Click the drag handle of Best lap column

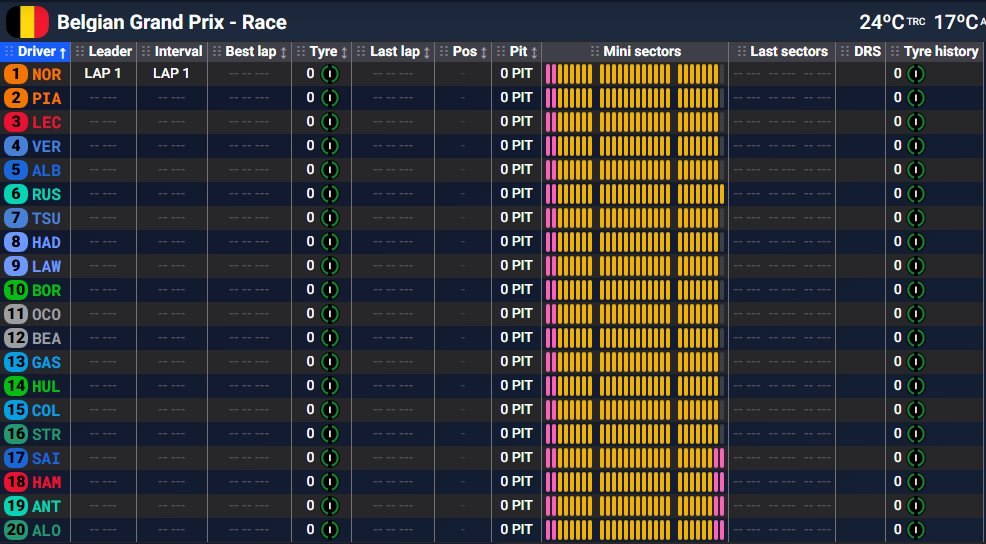point(217,52)
